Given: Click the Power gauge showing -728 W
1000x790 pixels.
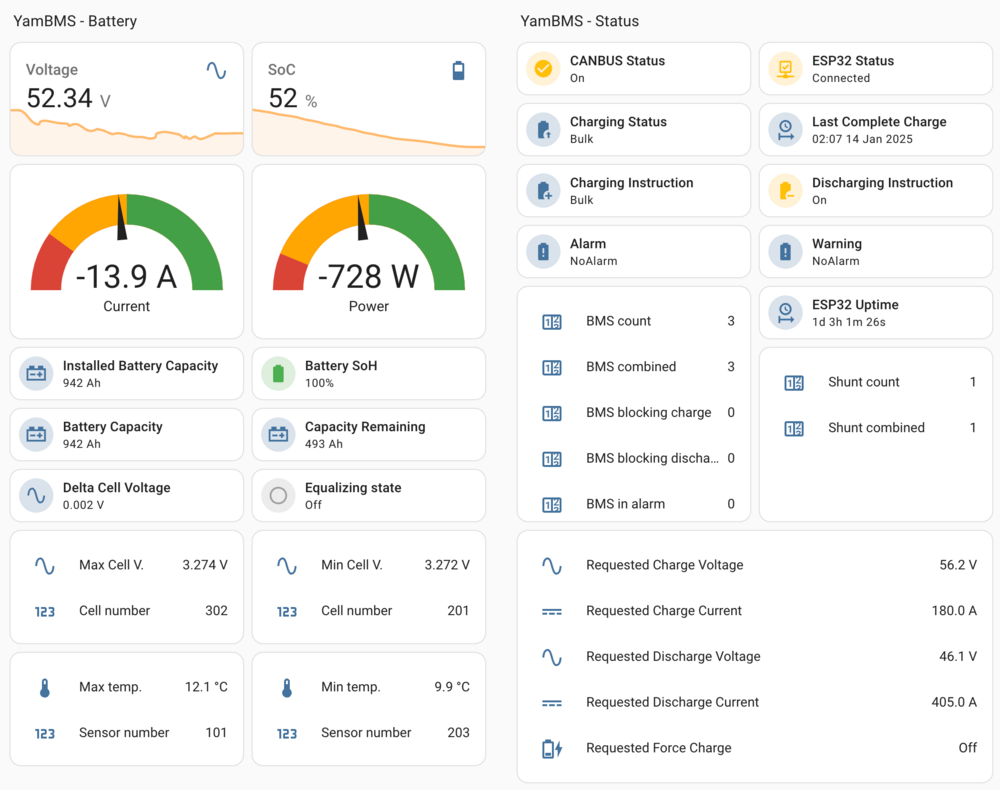Looking at the screenshot, I should [x=368, y=252].
